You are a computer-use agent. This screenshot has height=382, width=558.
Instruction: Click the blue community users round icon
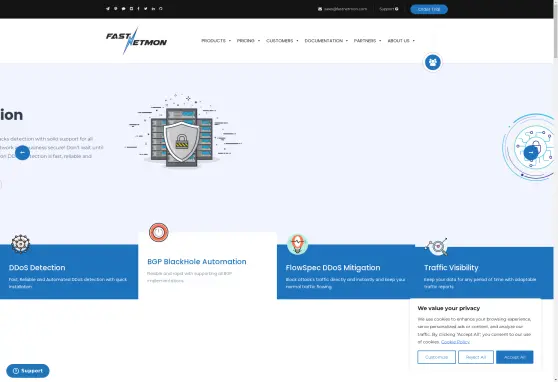433,62
